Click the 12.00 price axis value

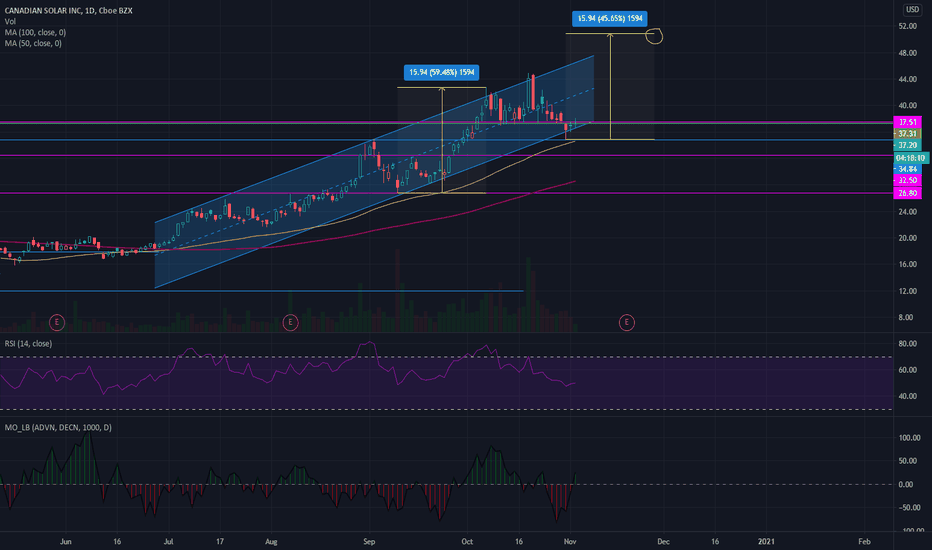point(908,291)
